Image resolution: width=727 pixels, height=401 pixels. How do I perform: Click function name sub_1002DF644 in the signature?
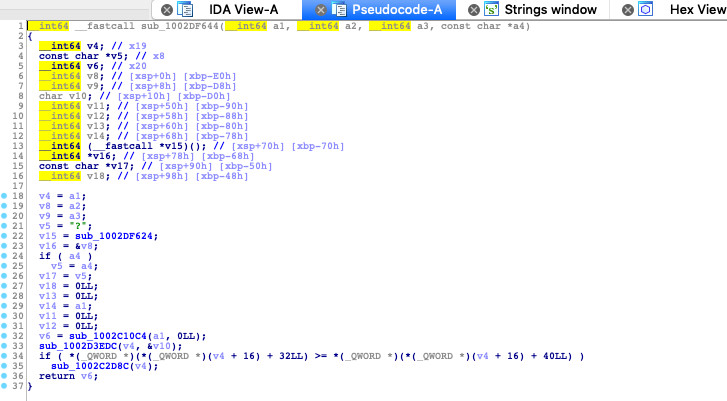179,26
